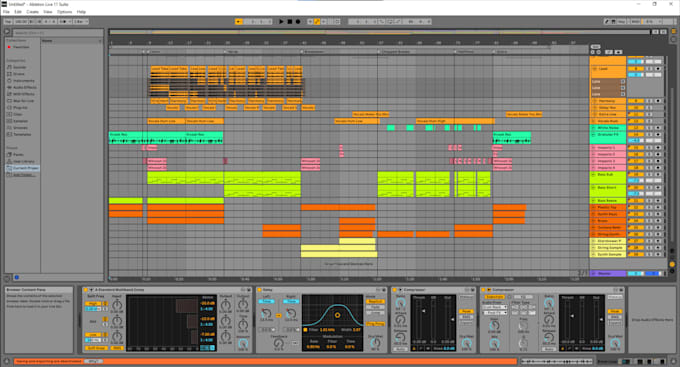Viewport: 680px width, 367px height.
Task: Unfold the Lead track
Action: pos(595,69)
